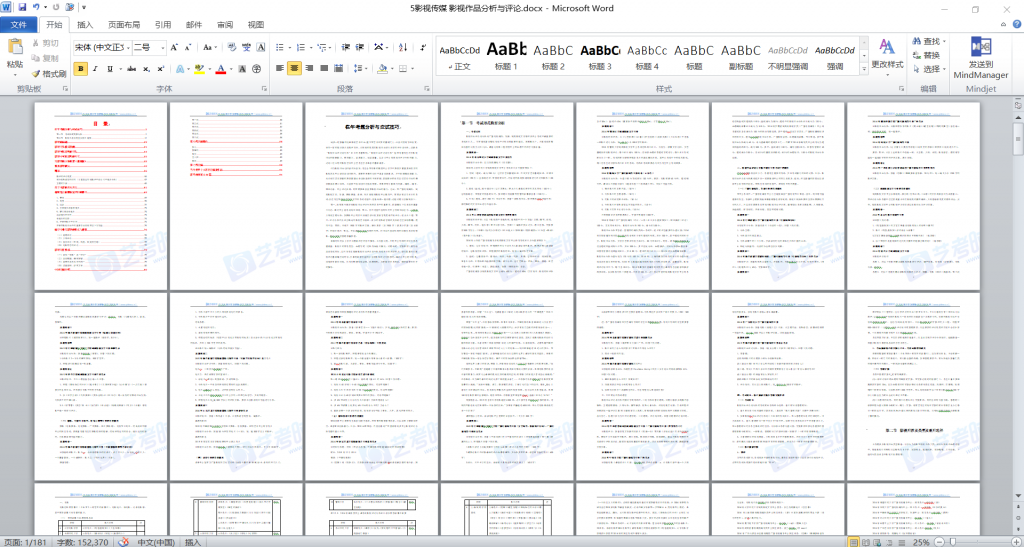Open the 页面布局 (Page Layout) tab
Image resolution: width=1024 pixels, height=547 pixels.
pos(124,24)
